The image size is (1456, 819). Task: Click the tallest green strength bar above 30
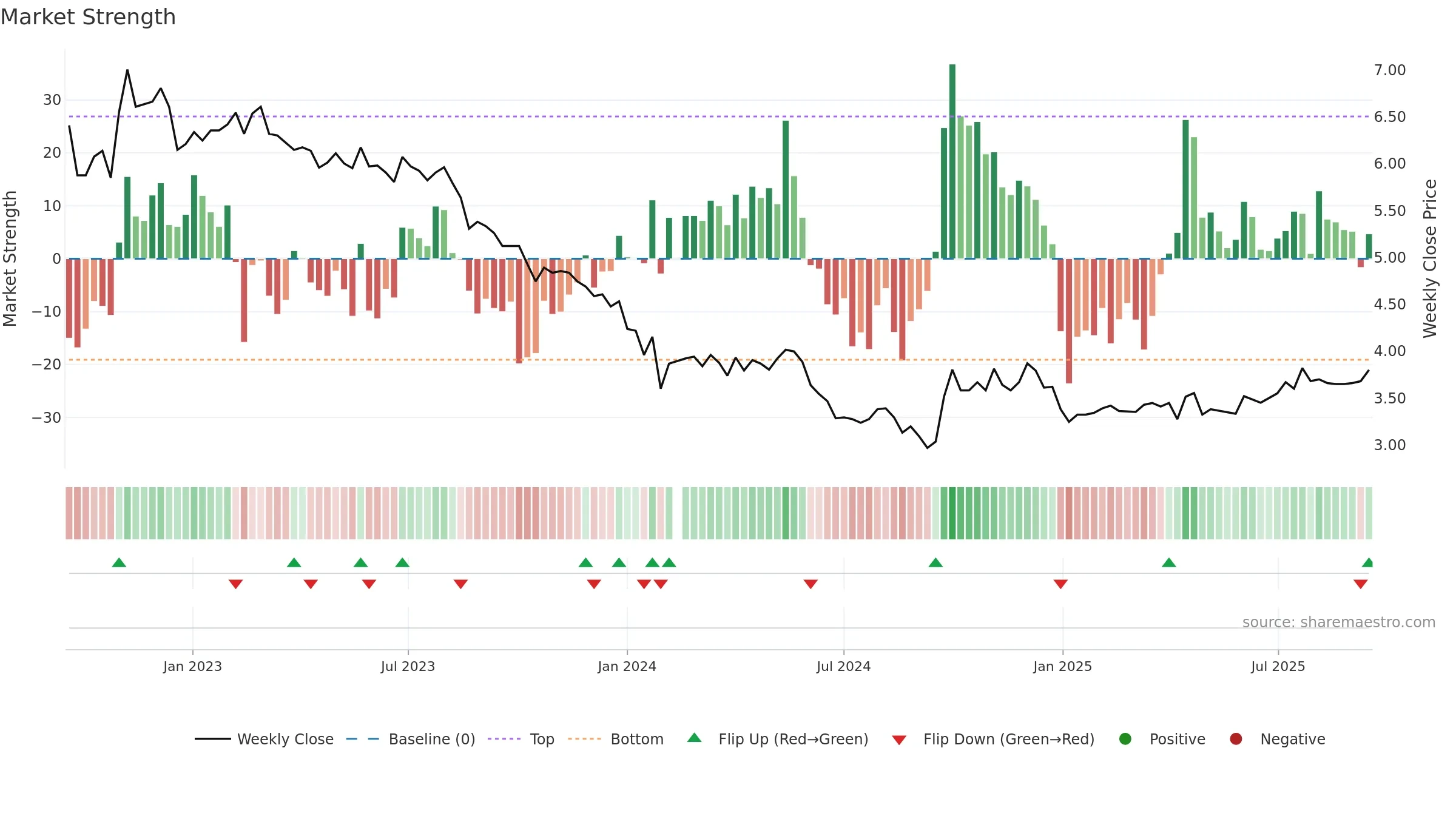[x=952, y=161]
